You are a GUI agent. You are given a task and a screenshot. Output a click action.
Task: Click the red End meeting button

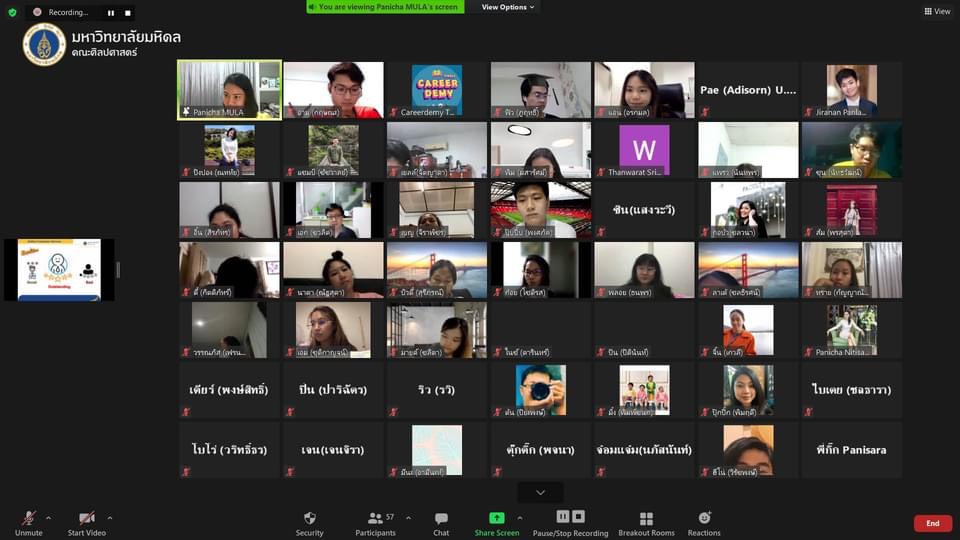pyautogui.click(x=932, y=523)
